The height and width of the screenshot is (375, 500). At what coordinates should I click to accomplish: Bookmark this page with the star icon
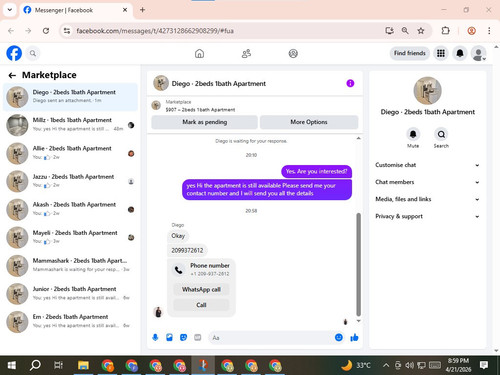[421, 31]
